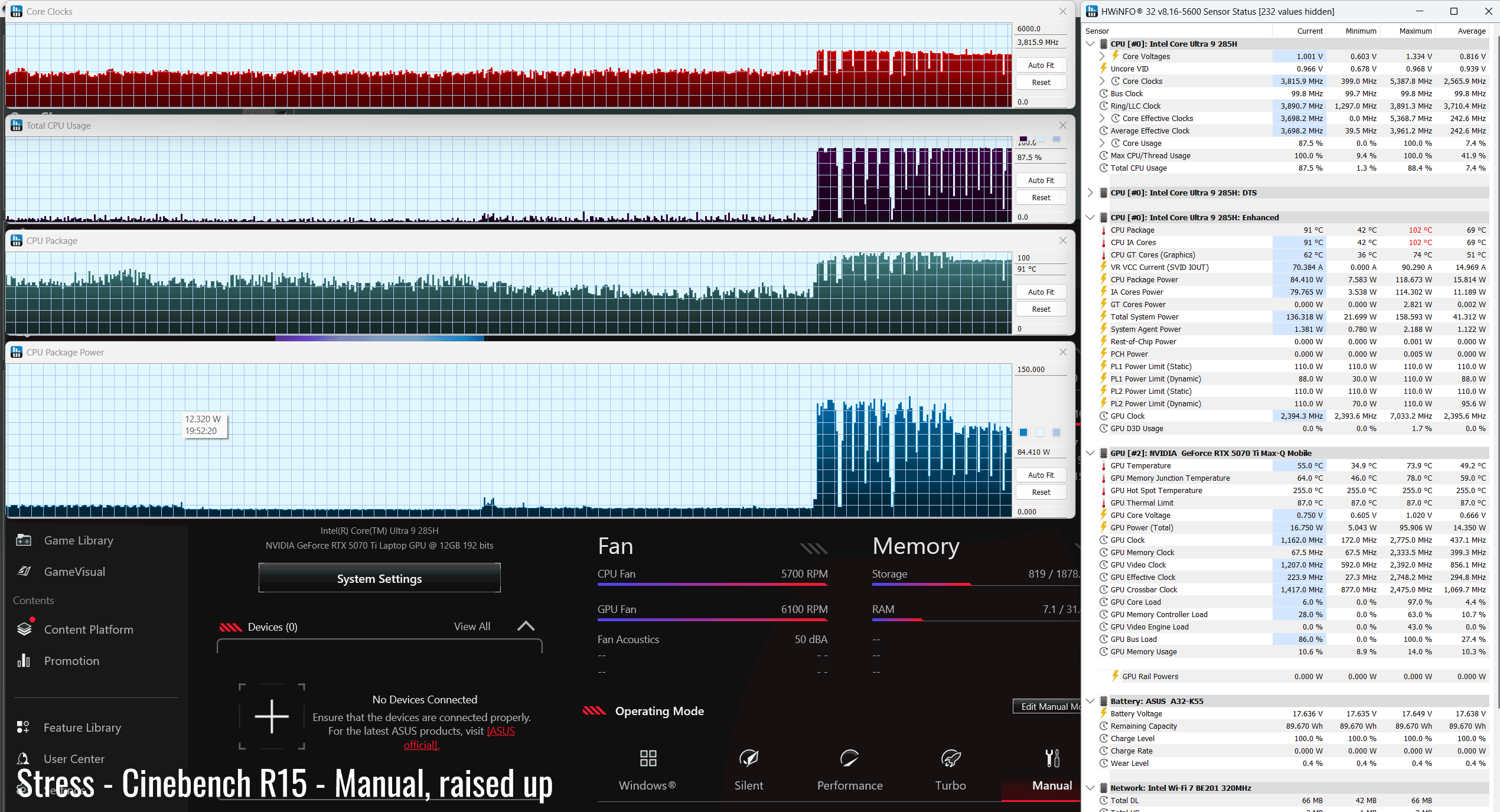Click the add device plus icon
The width and height of the screenshot is (1500, 812).
(x=272, y=716)
